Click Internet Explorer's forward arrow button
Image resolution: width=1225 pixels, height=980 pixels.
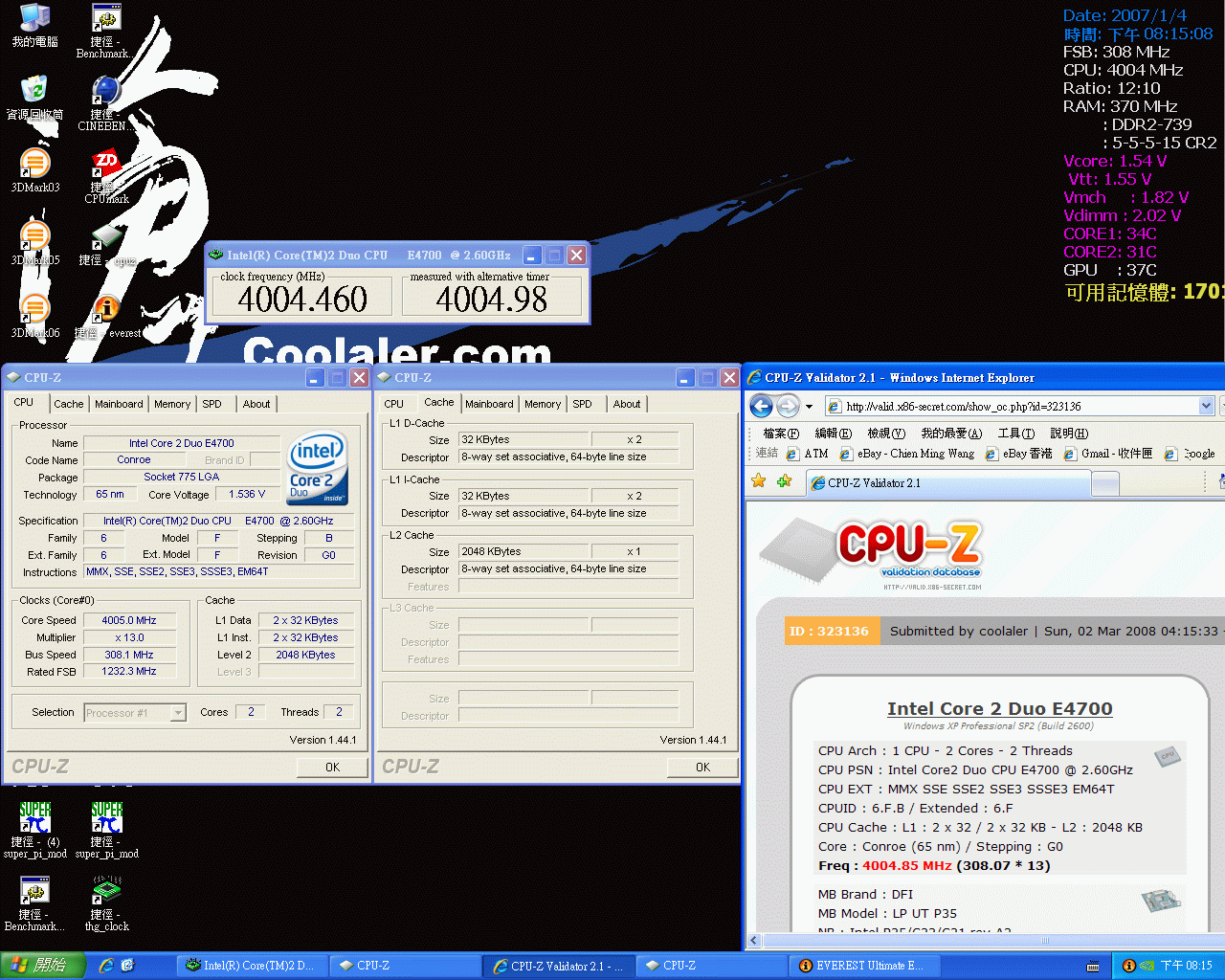click(788, 407)
